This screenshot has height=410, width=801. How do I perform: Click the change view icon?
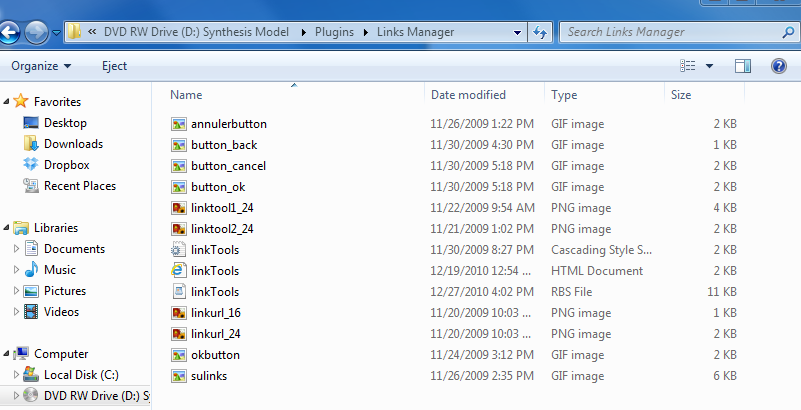(688, 66)
